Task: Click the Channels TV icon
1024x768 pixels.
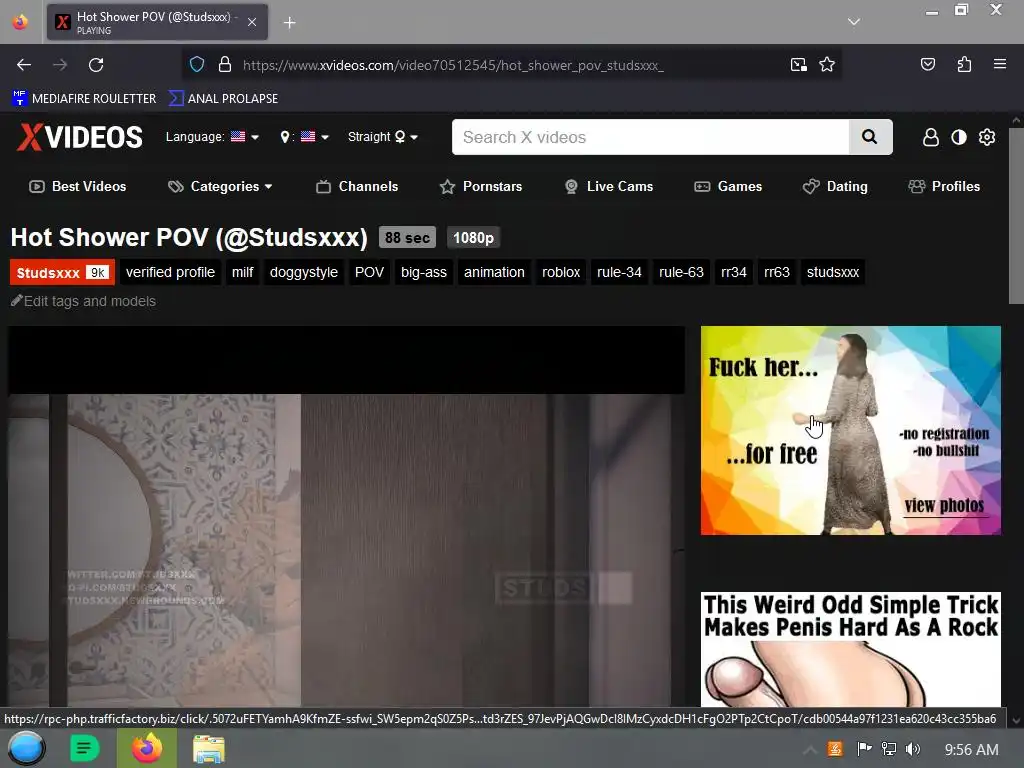Action: pyautogui.click(x=323, y=187)
